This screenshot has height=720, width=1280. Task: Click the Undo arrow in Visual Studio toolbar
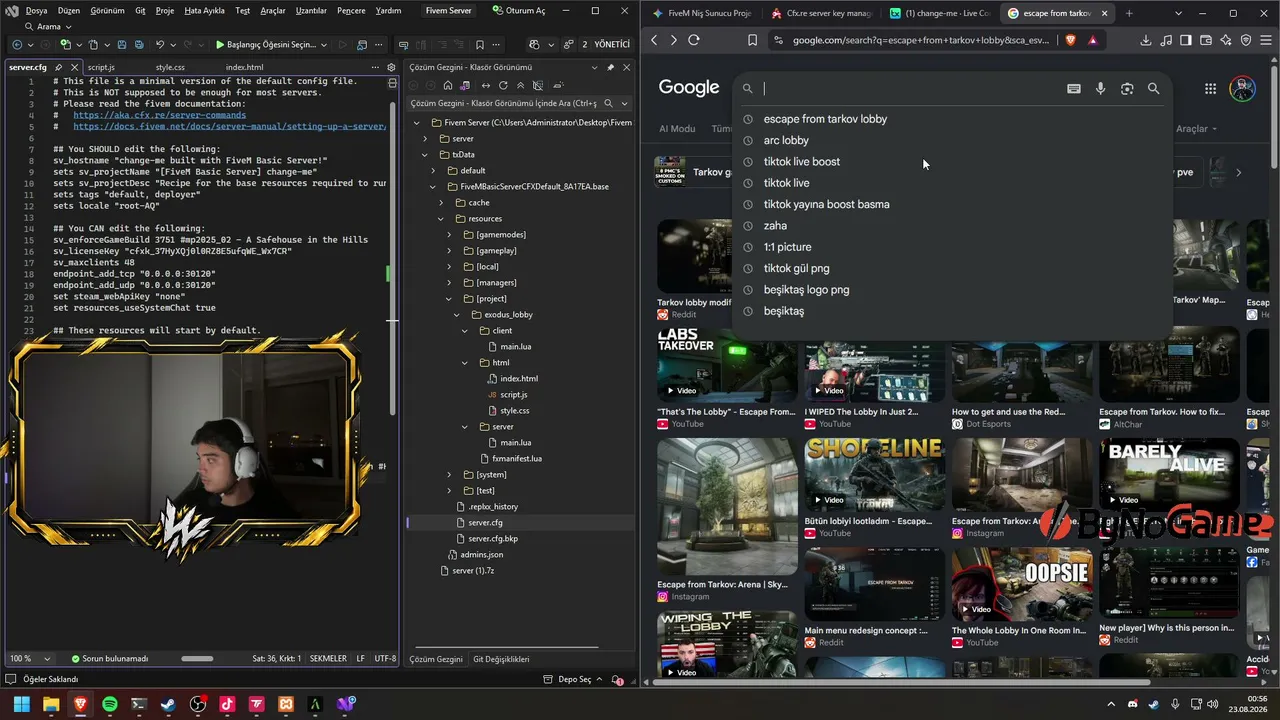point(160,45)
